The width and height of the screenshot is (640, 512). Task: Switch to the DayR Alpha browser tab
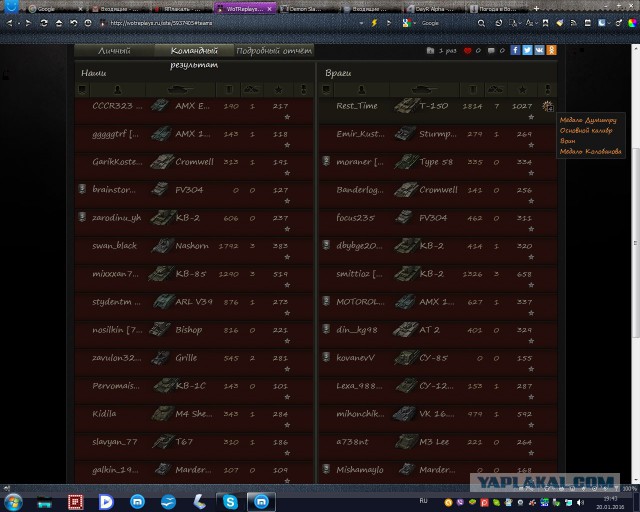tap(435, 9)
